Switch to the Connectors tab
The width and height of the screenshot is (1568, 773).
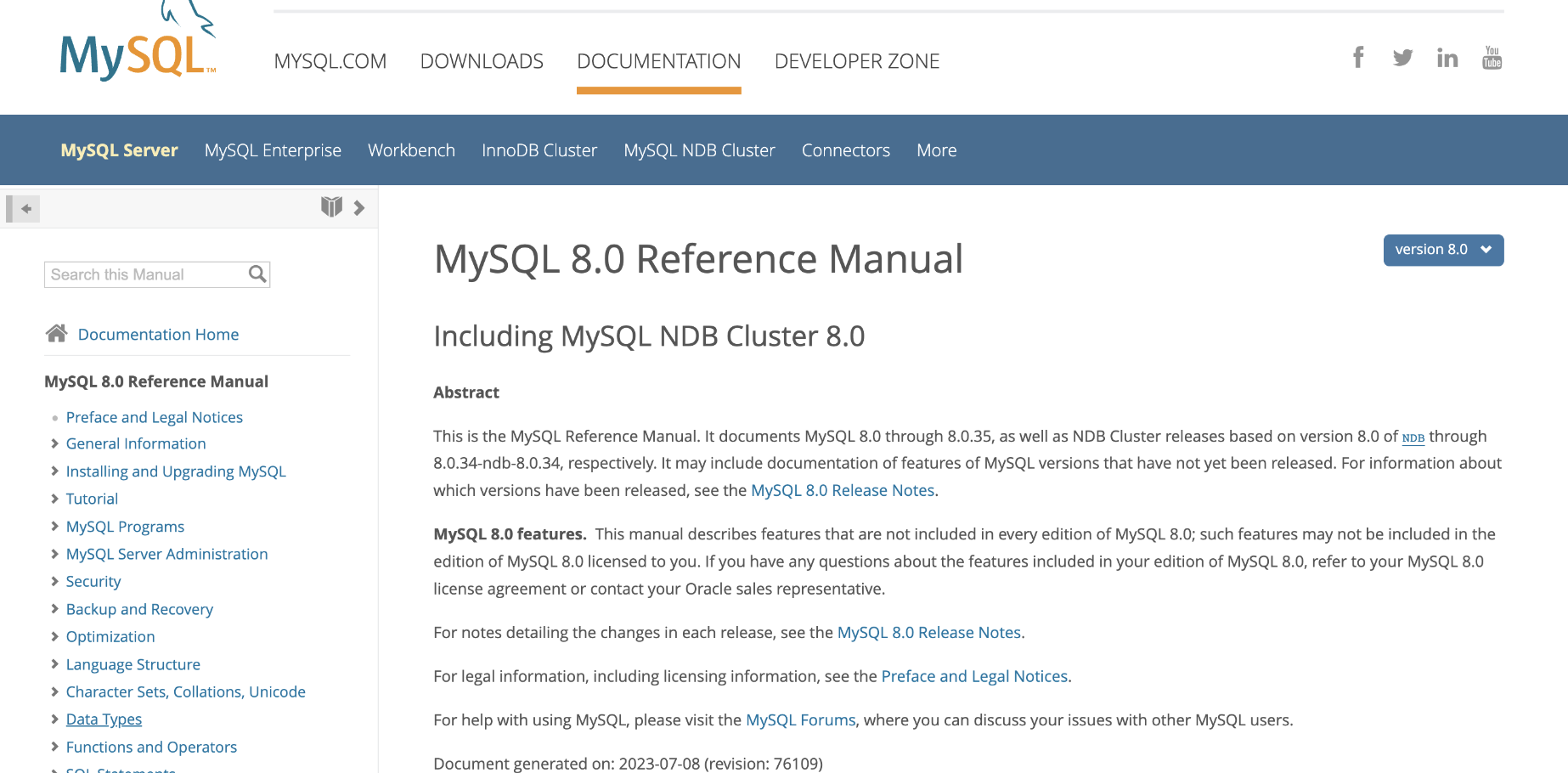[846, 150]
